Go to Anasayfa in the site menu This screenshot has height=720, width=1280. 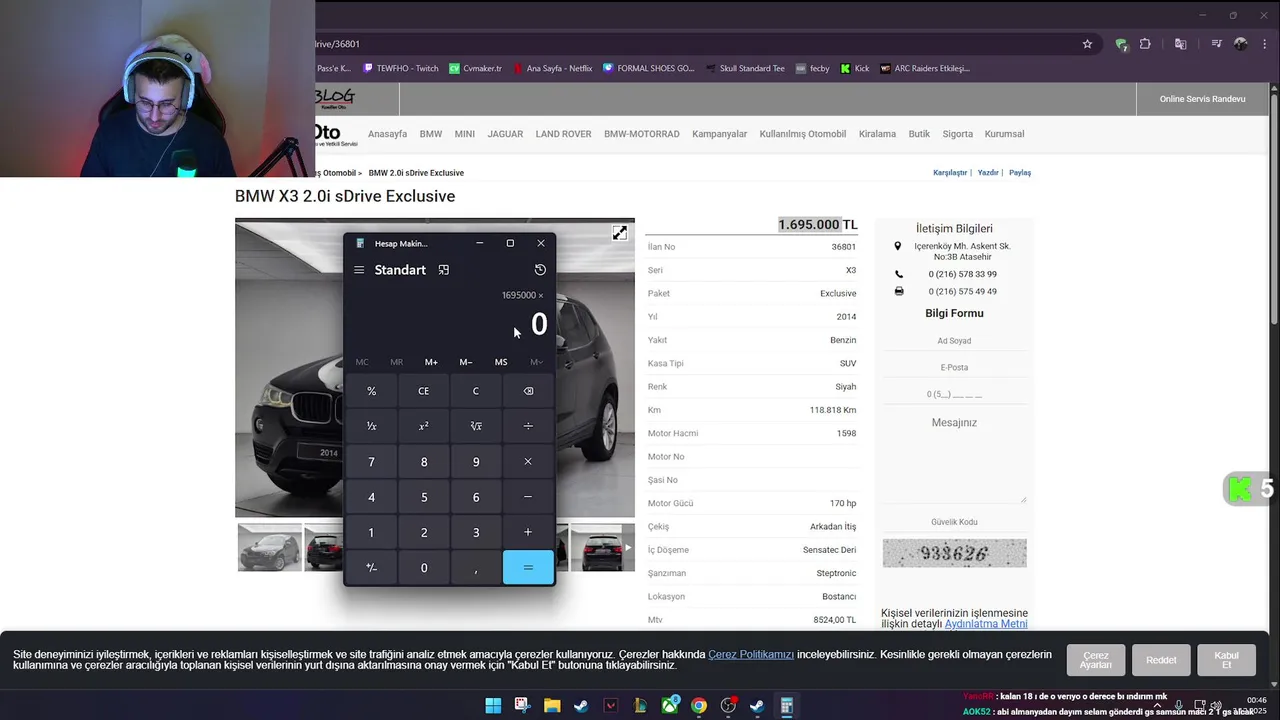point(387,134)
